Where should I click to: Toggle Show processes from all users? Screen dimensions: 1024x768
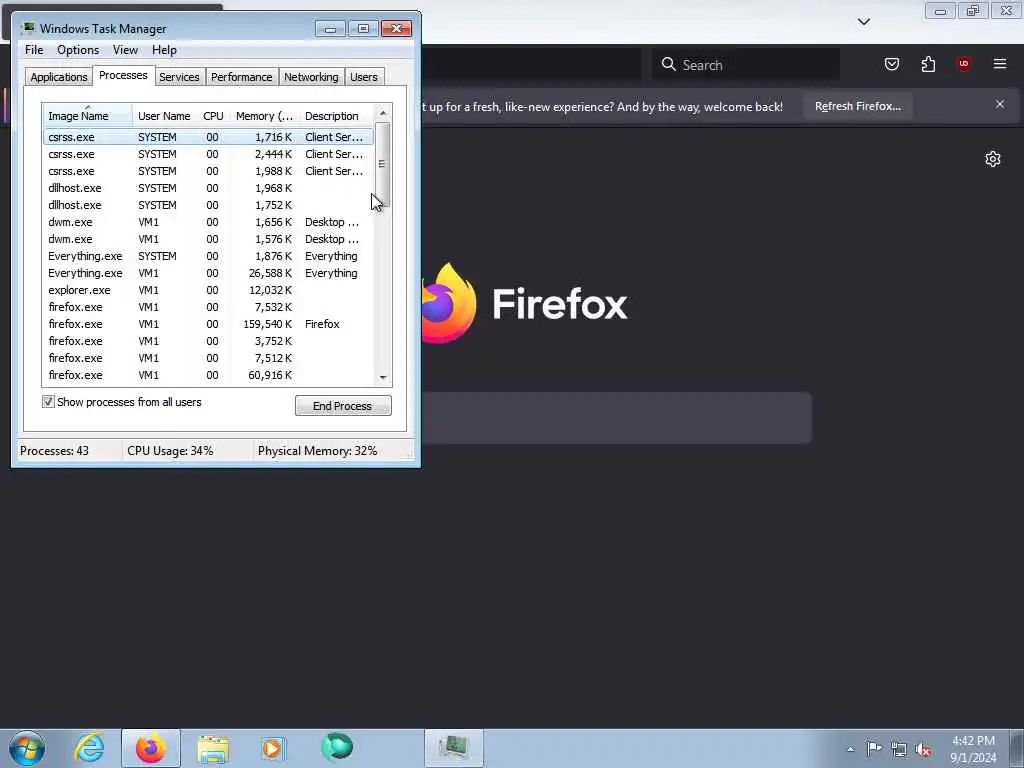click(48, 402)
